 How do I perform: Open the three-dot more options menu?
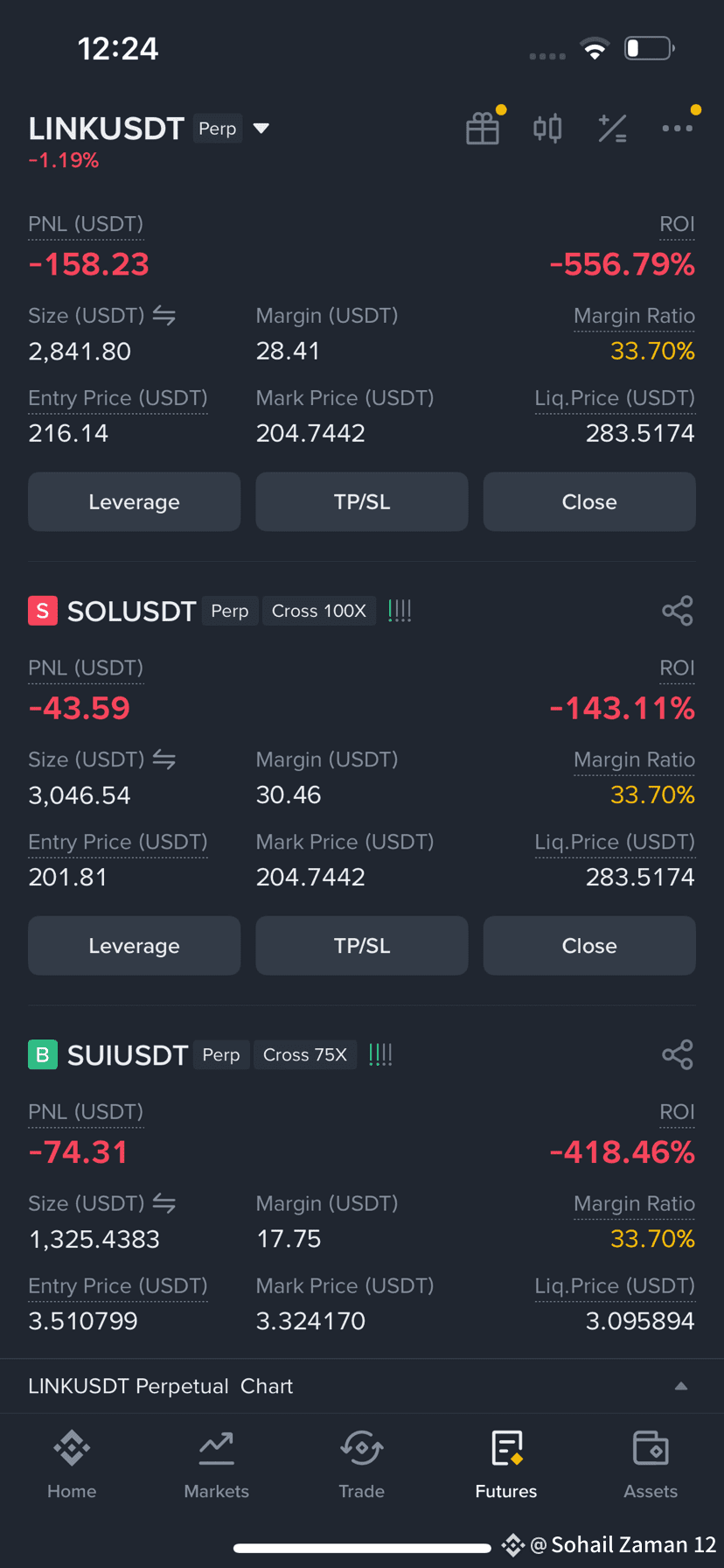point(678,129)
